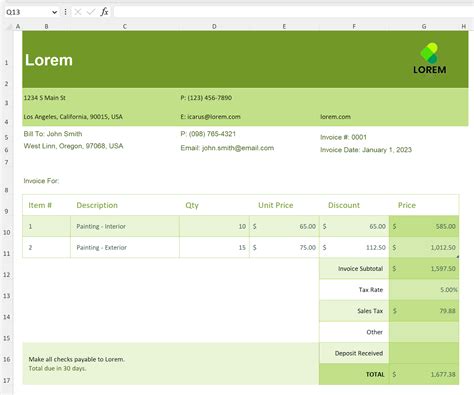Select the Invoice For: cell
Screen dimensions: 474x395
pos(41,181)
